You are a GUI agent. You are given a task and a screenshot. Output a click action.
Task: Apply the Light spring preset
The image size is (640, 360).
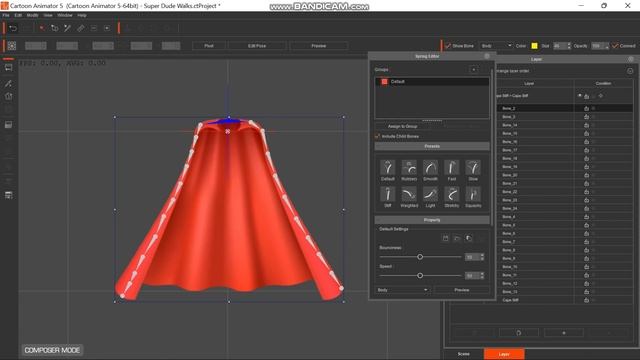point(430,194)
